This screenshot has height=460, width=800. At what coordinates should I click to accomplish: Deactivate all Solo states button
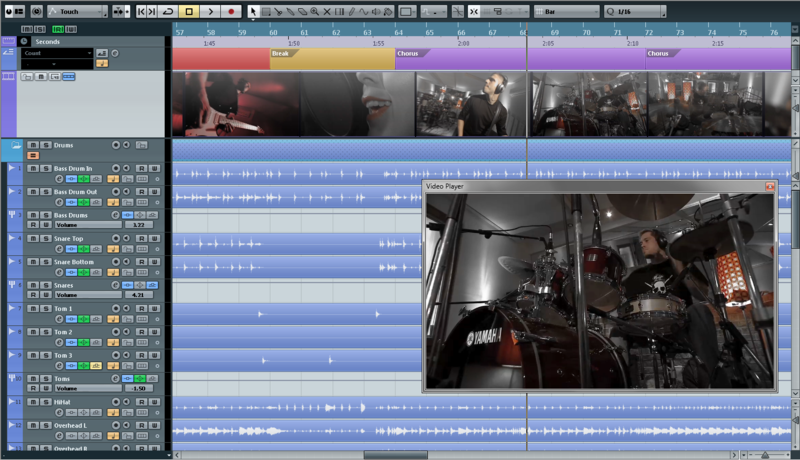coord(39,29)
